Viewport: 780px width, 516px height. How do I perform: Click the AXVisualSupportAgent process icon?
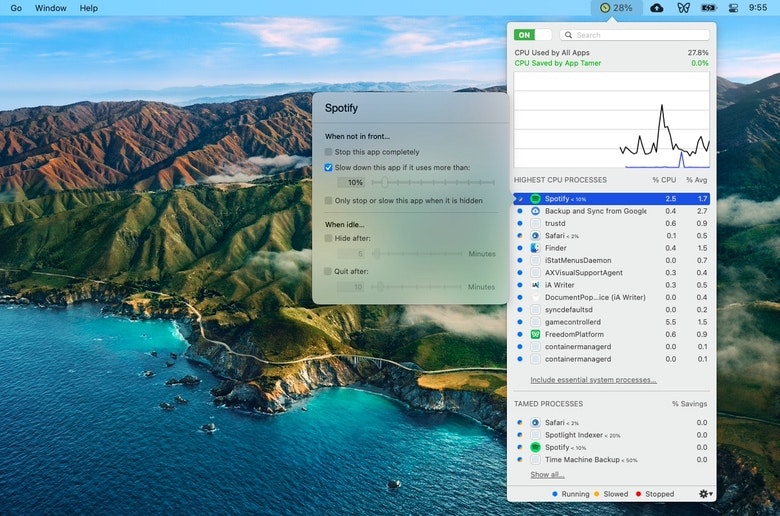(x=535, y=273)
